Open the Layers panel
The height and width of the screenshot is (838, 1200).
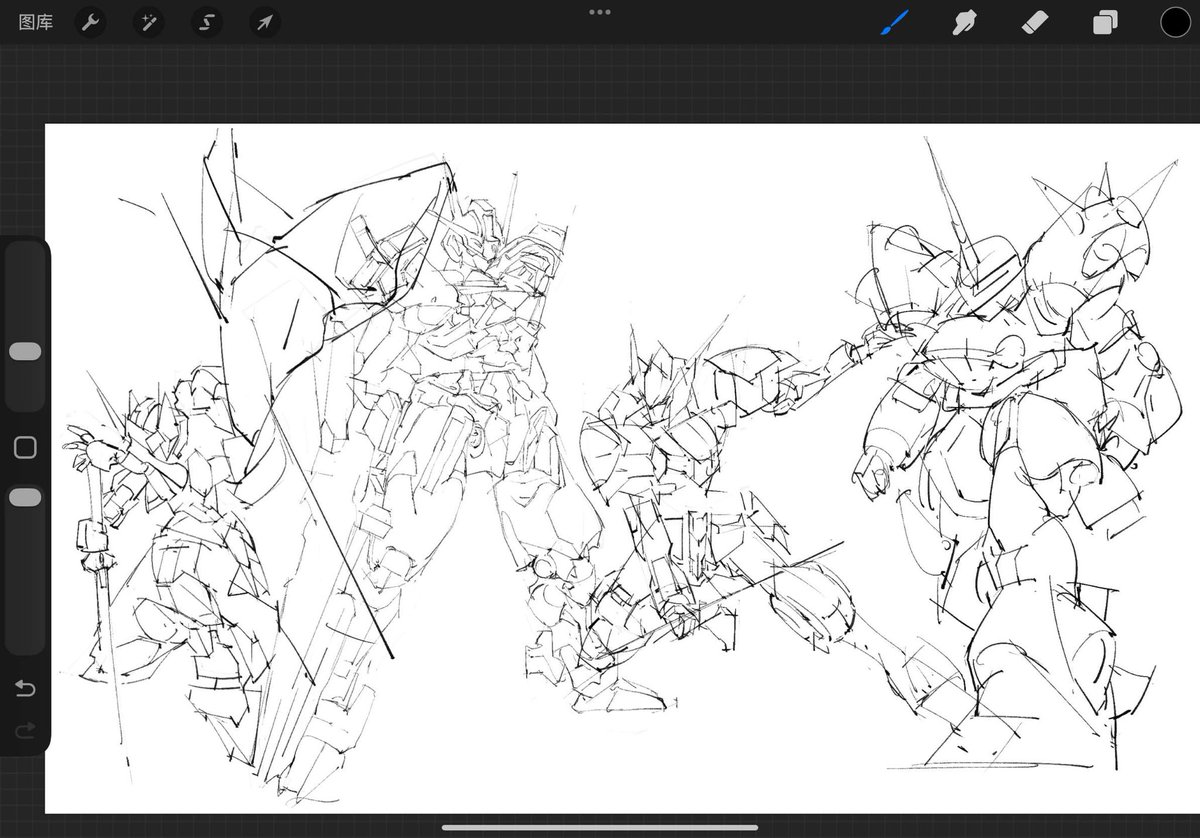coord(1105,22)
